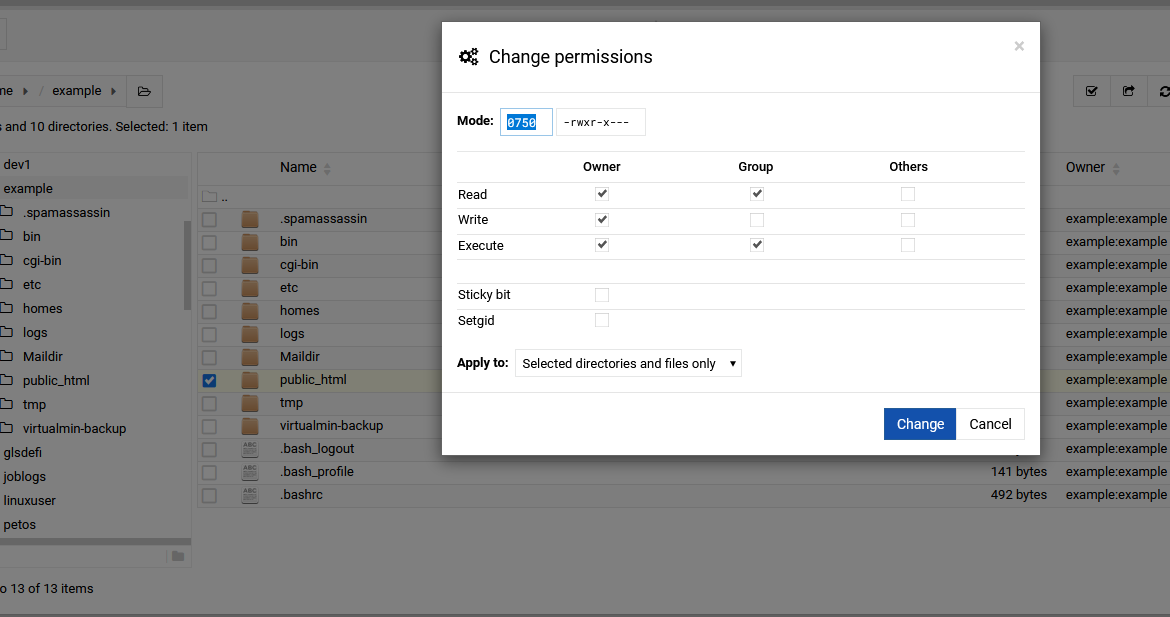Click the folder icon below the tree
Image resolution: width=1170 pixels, height=617 pixels.
point(178,556)
